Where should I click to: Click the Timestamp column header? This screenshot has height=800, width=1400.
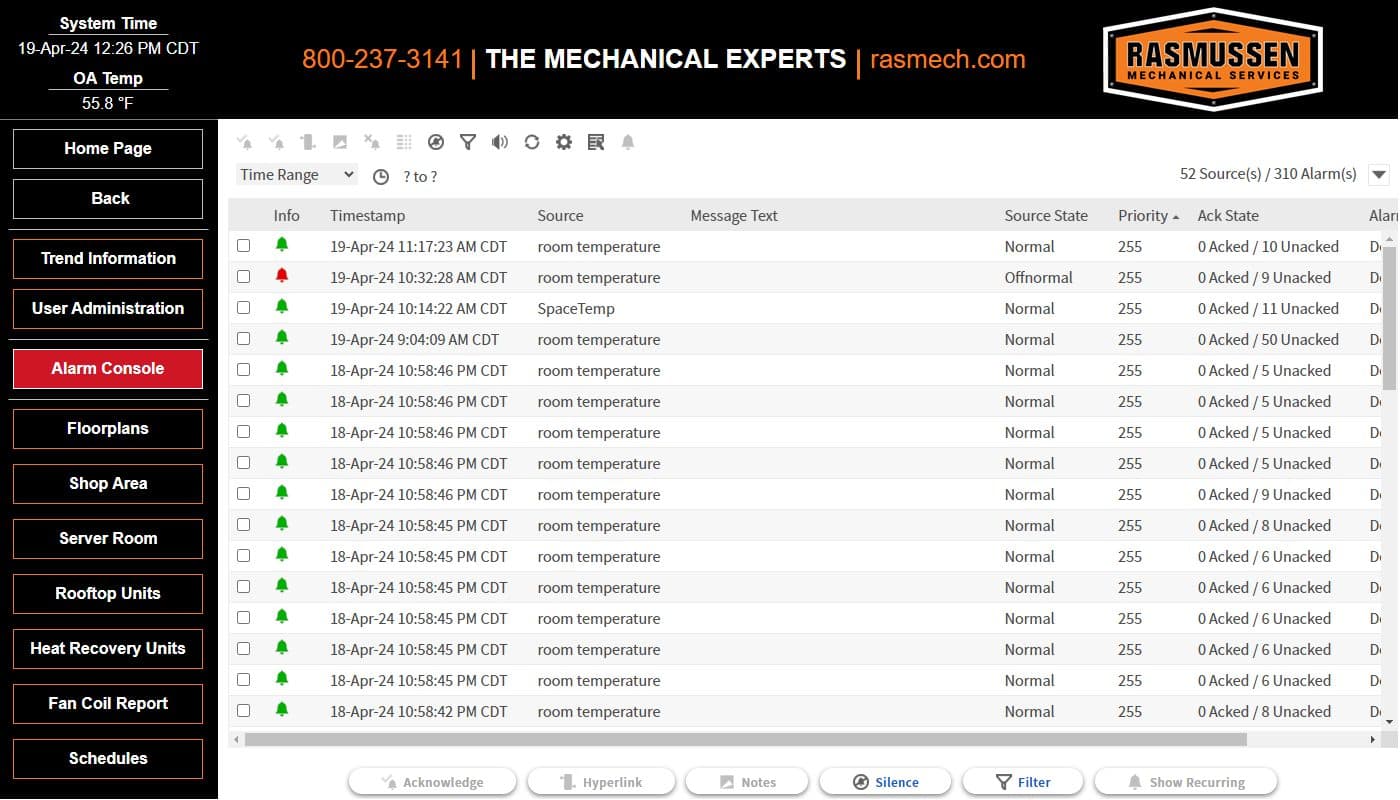click(367, 215)
